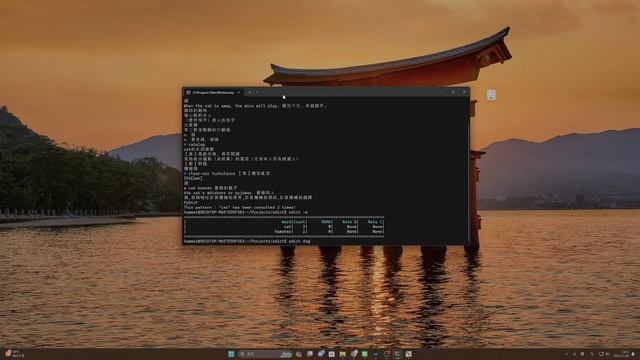The height and width of the screenshot is (360, 640).
Task: Click the 'When the cat is away' line
Action: pos(256,106)
